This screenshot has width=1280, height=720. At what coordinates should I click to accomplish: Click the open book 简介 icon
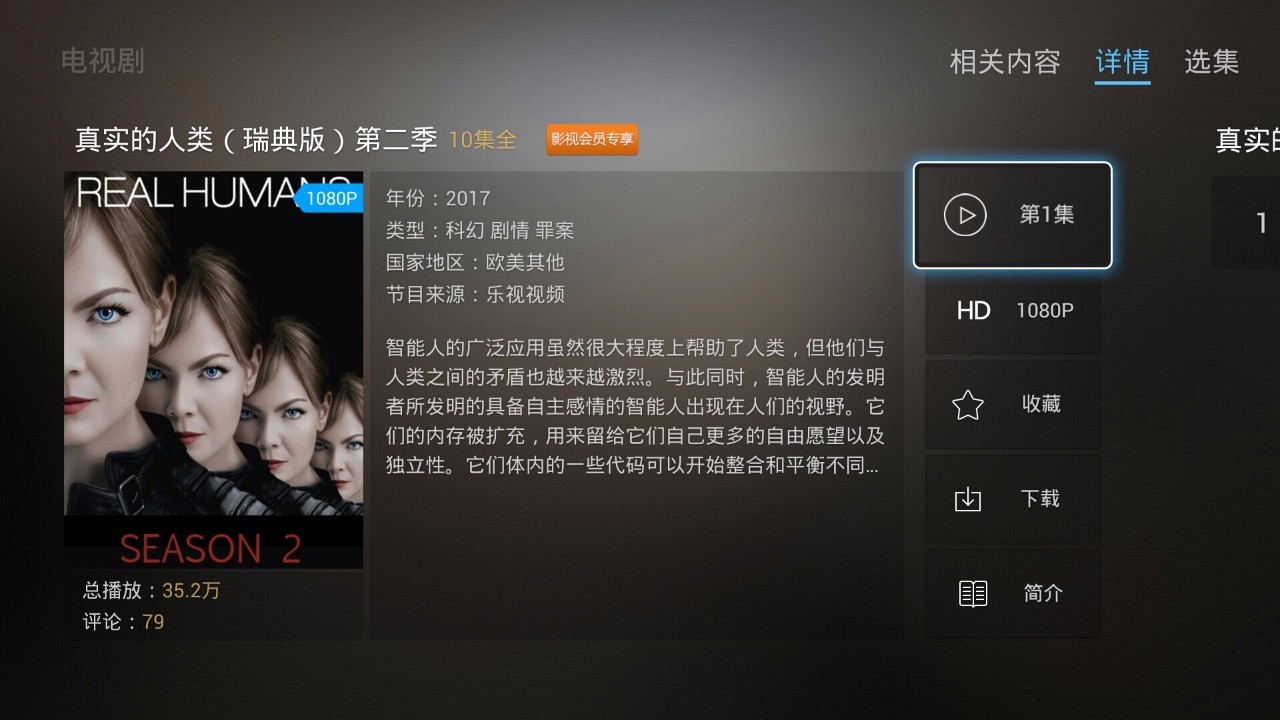pos(973,593)
